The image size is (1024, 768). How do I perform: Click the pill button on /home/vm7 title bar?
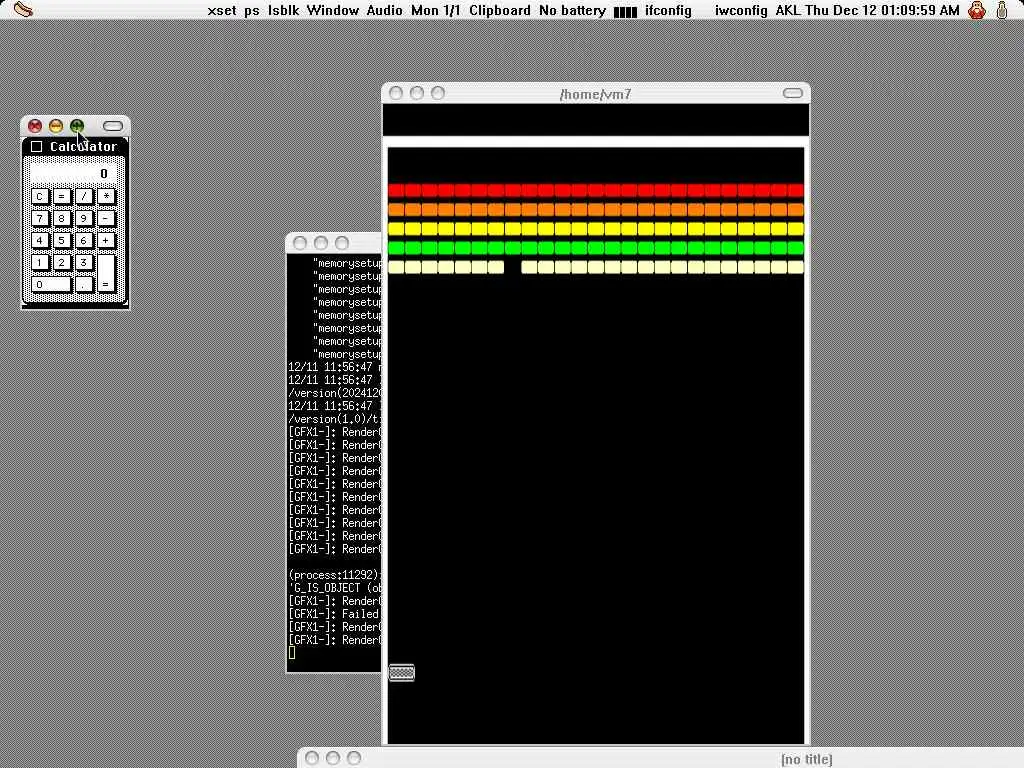tap(793, 93)
